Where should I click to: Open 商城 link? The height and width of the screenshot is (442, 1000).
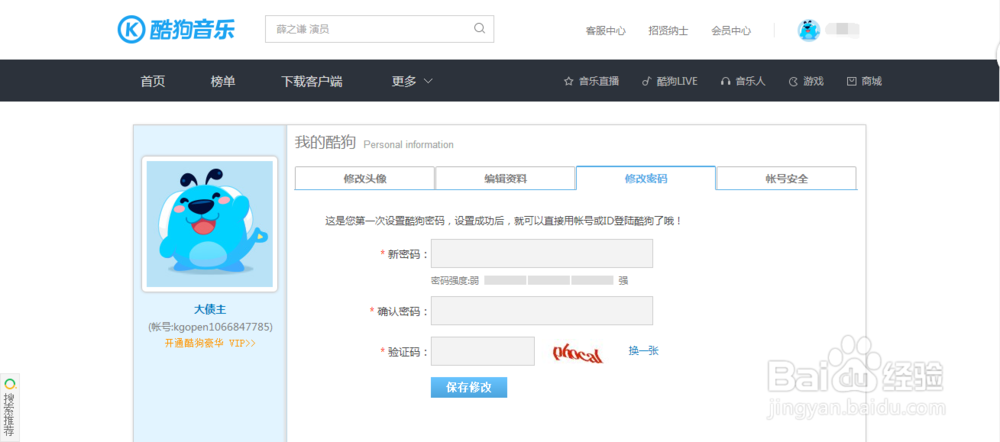click(871, 82)
